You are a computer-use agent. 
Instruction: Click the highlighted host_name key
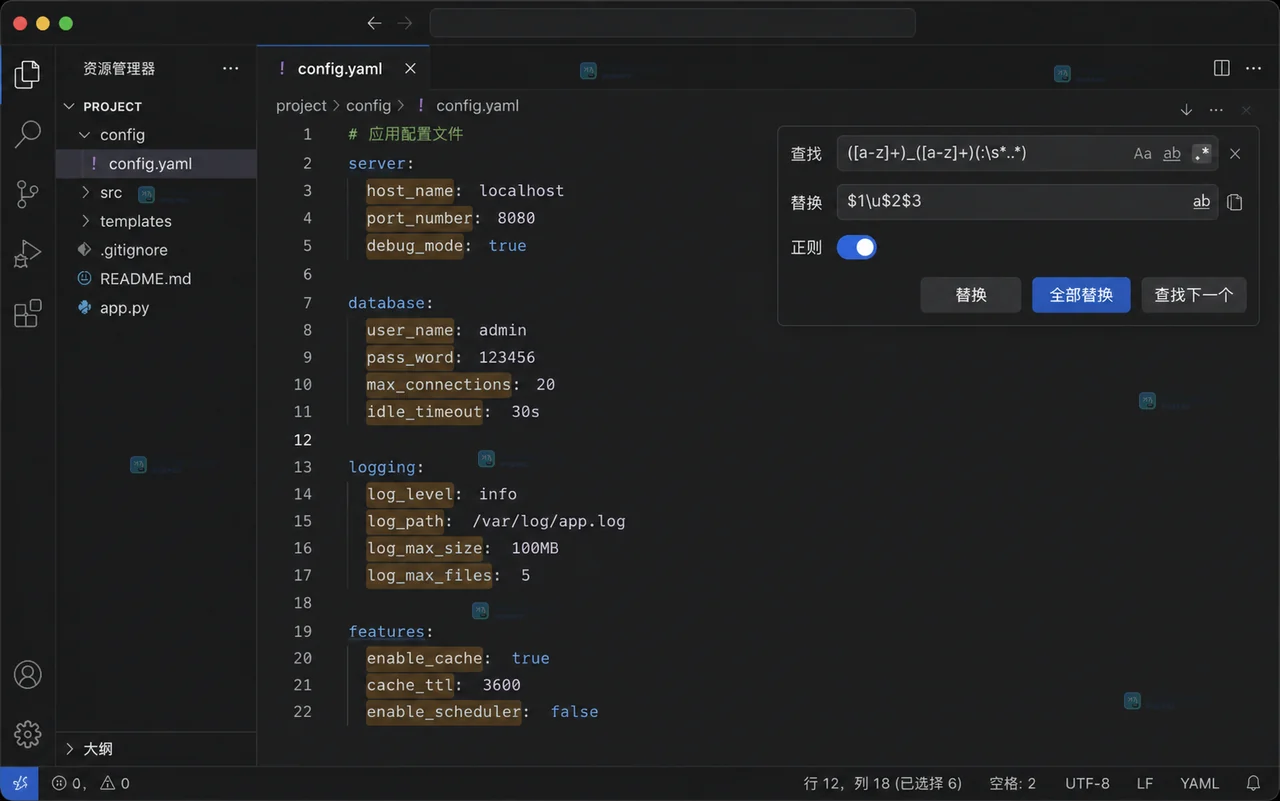pos(410,190)
